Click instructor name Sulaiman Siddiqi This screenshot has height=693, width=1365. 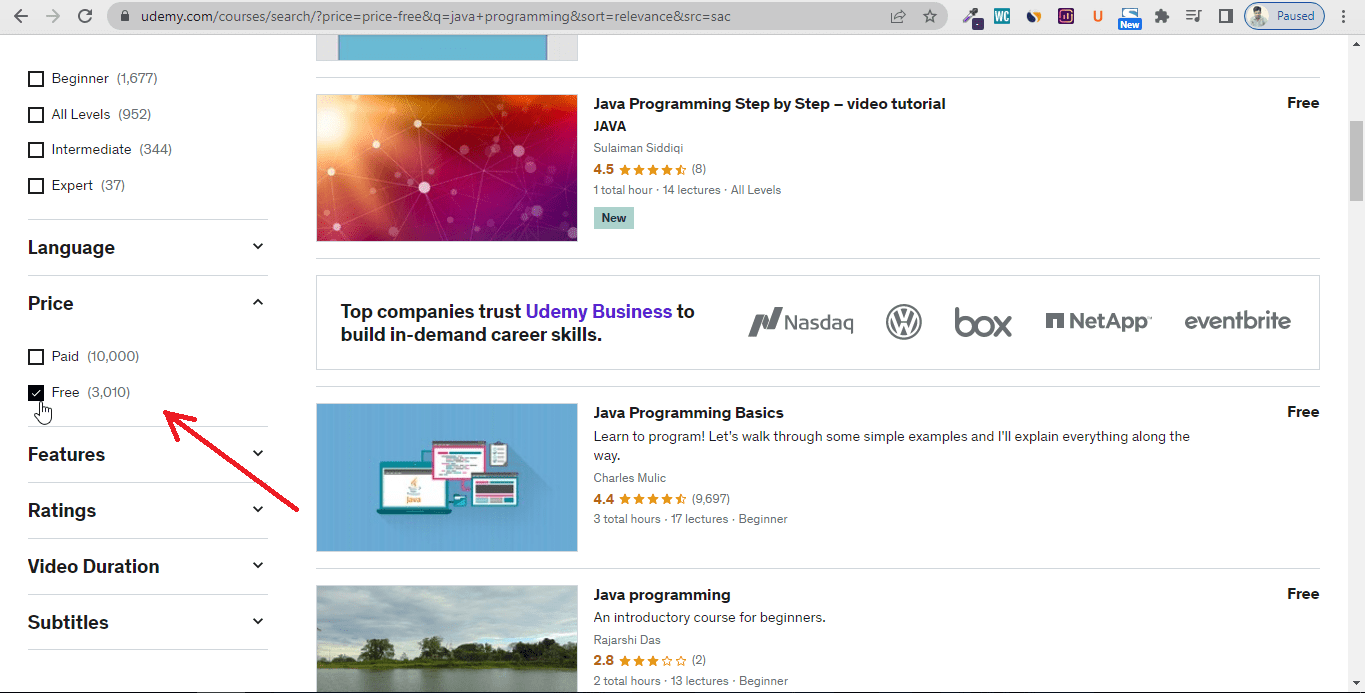[x=638, y=148]
